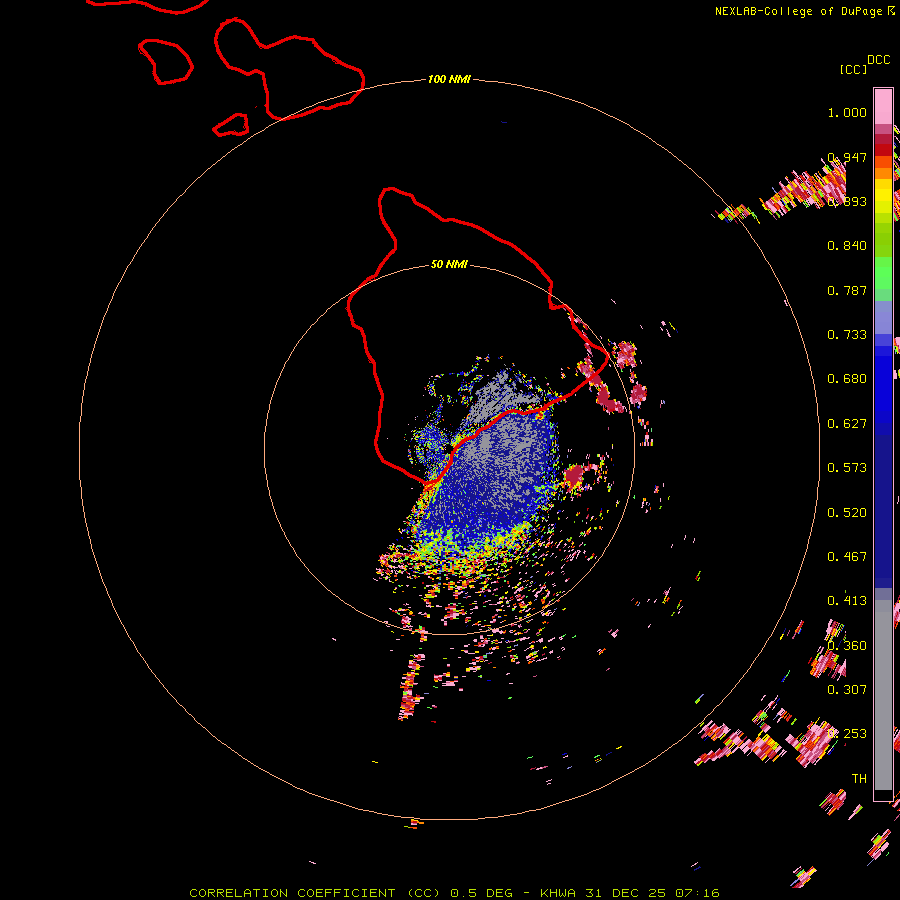Click the 100 NMI range ring label

click(x=449, y=79)
